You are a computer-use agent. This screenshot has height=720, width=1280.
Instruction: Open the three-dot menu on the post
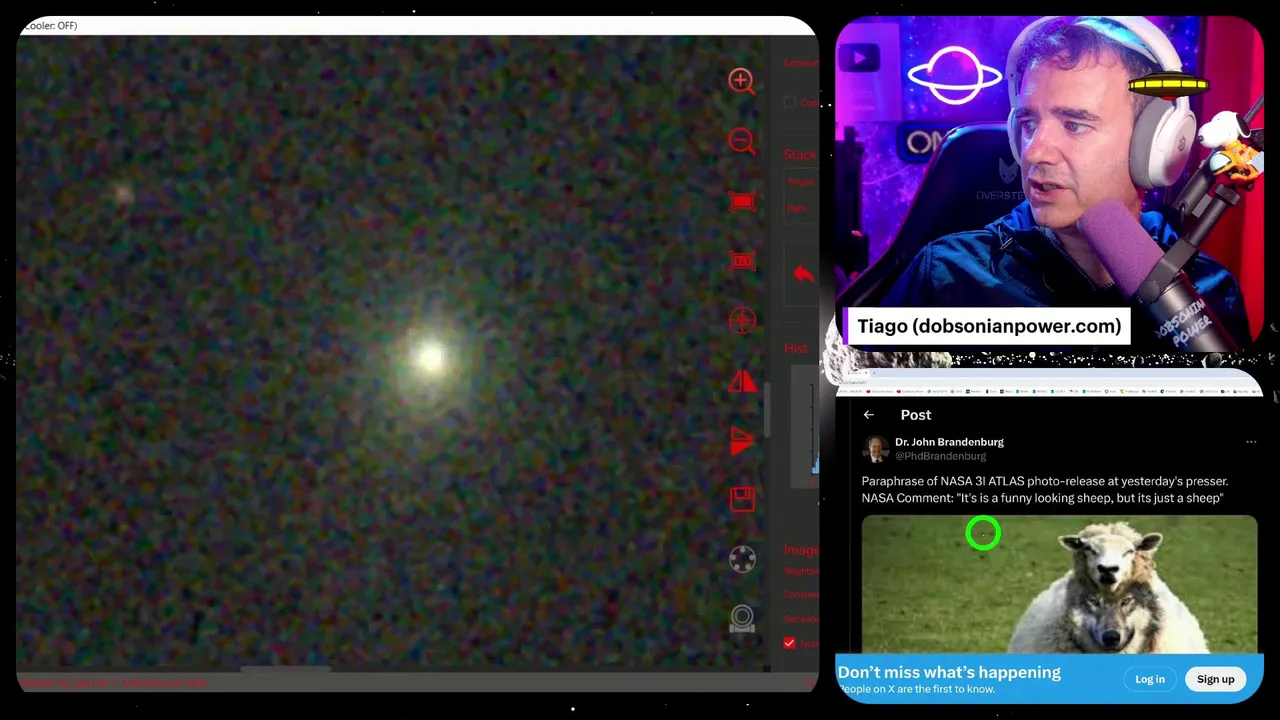[1251, 442]
